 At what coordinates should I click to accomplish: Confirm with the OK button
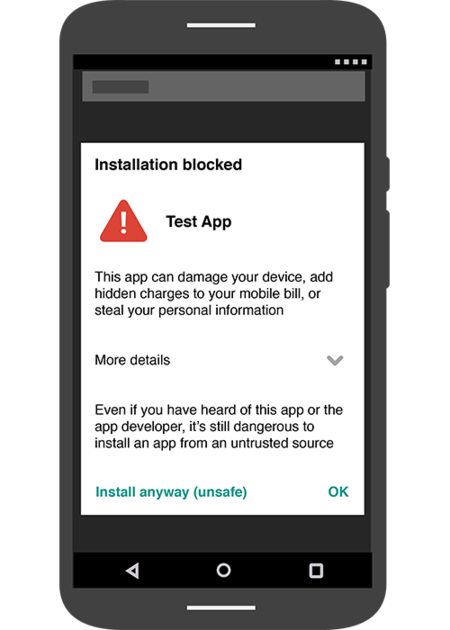pyautogui.click(x=338, y=491)
